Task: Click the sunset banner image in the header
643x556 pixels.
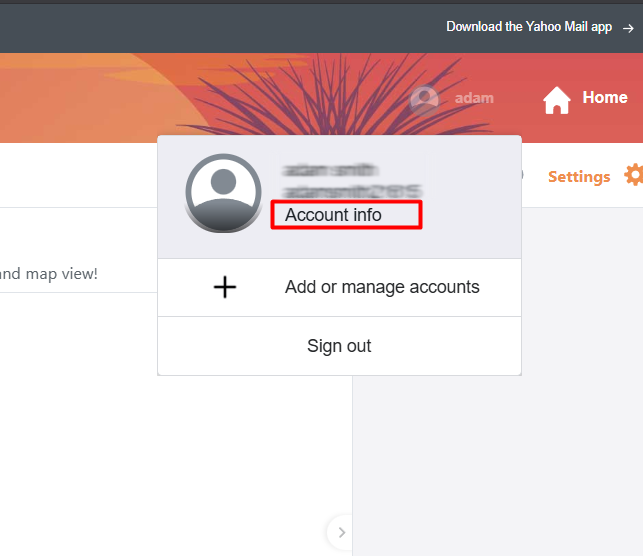Action: click(150, 98)
